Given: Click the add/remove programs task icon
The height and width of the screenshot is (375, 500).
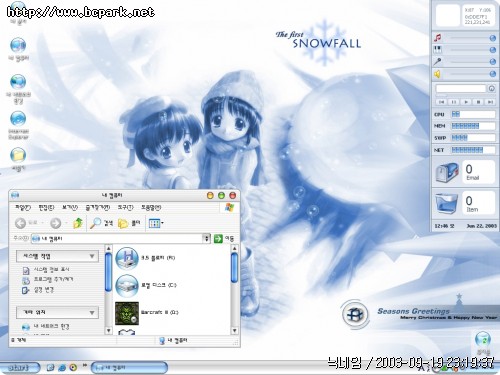Looking at the screenshot, I should (26, 280).
